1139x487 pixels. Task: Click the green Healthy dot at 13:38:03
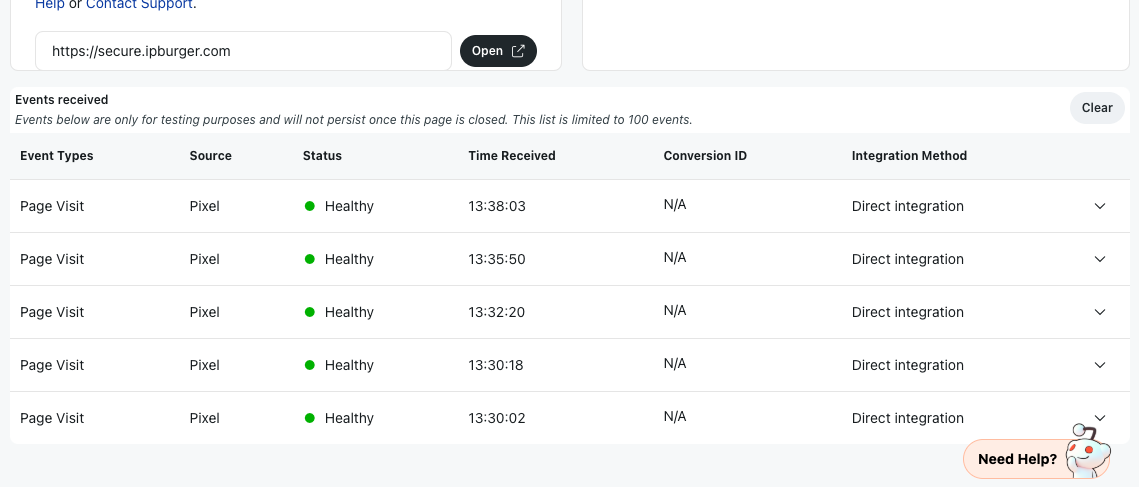[309, 206]
